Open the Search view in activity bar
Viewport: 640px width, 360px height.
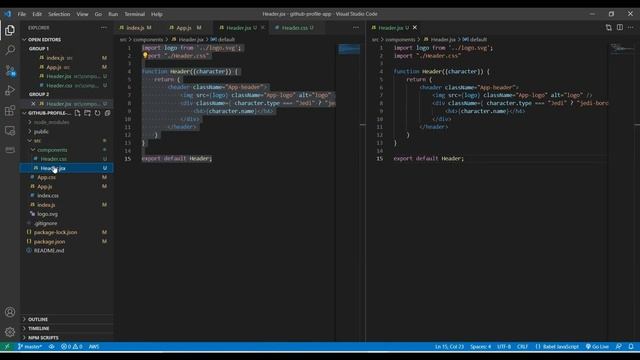point(10,50)
